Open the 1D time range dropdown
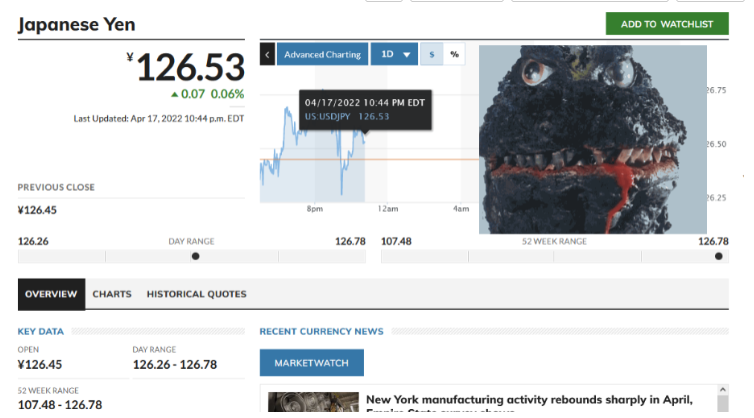 coord(394,54)
